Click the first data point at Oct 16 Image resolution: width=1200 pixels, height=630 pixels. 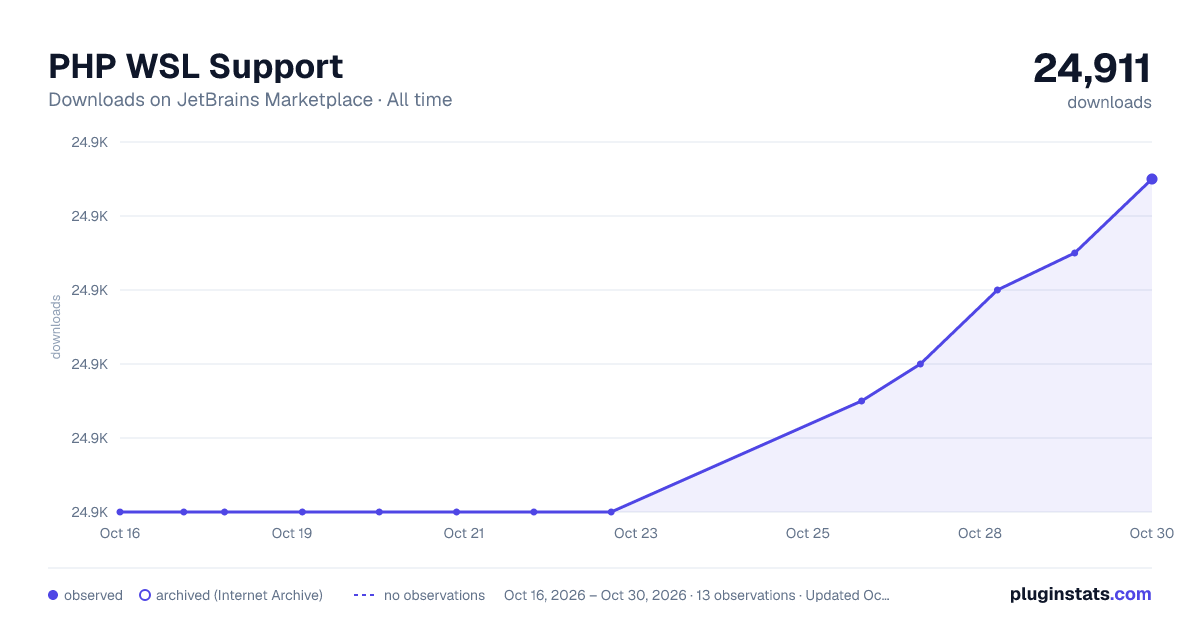[x=120, y=512]
